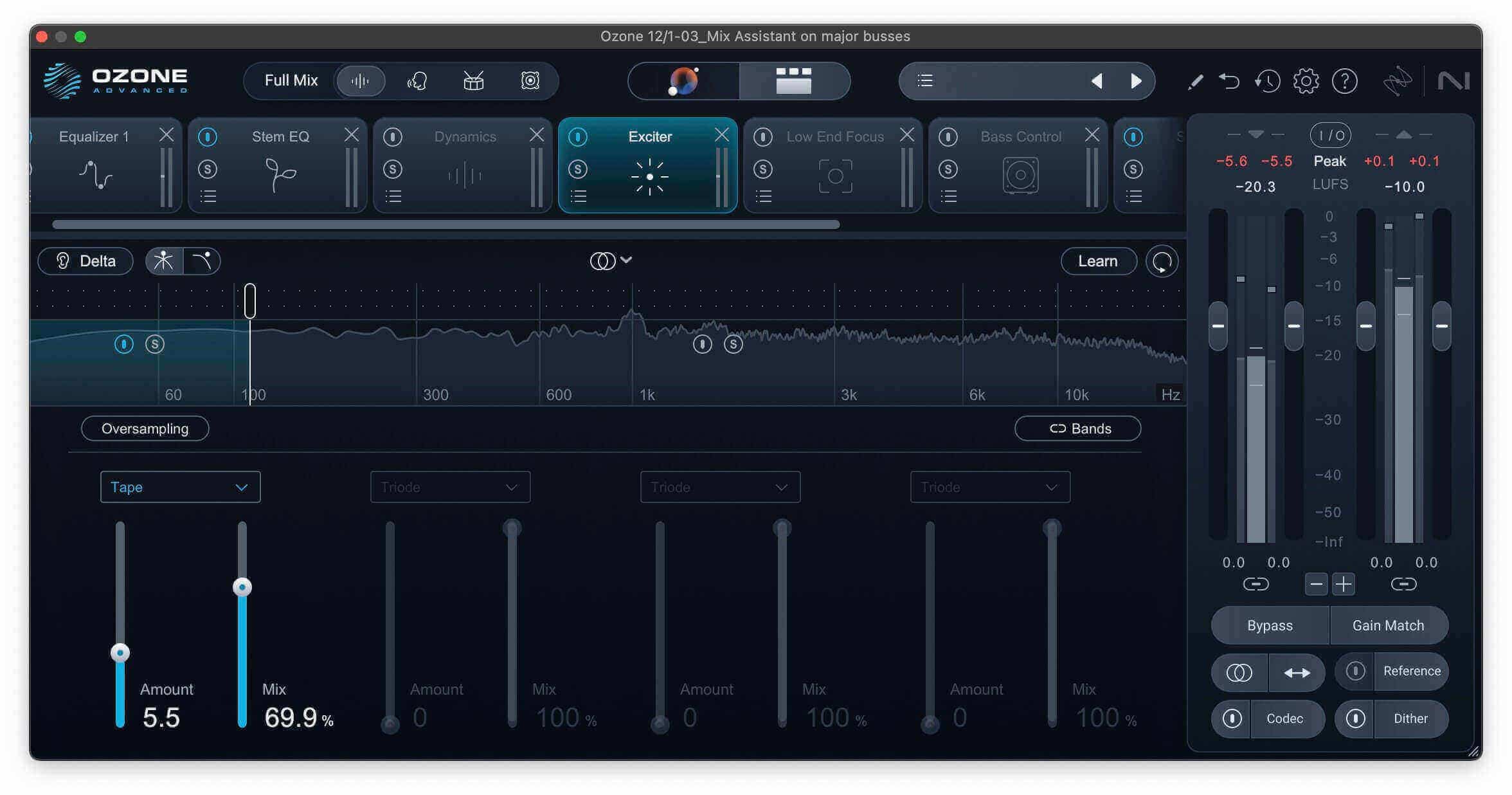Click the reset loop icon beside Learn
Image resolution: width=1512 pixels, height=795 pixels.
pos(1162,261)
